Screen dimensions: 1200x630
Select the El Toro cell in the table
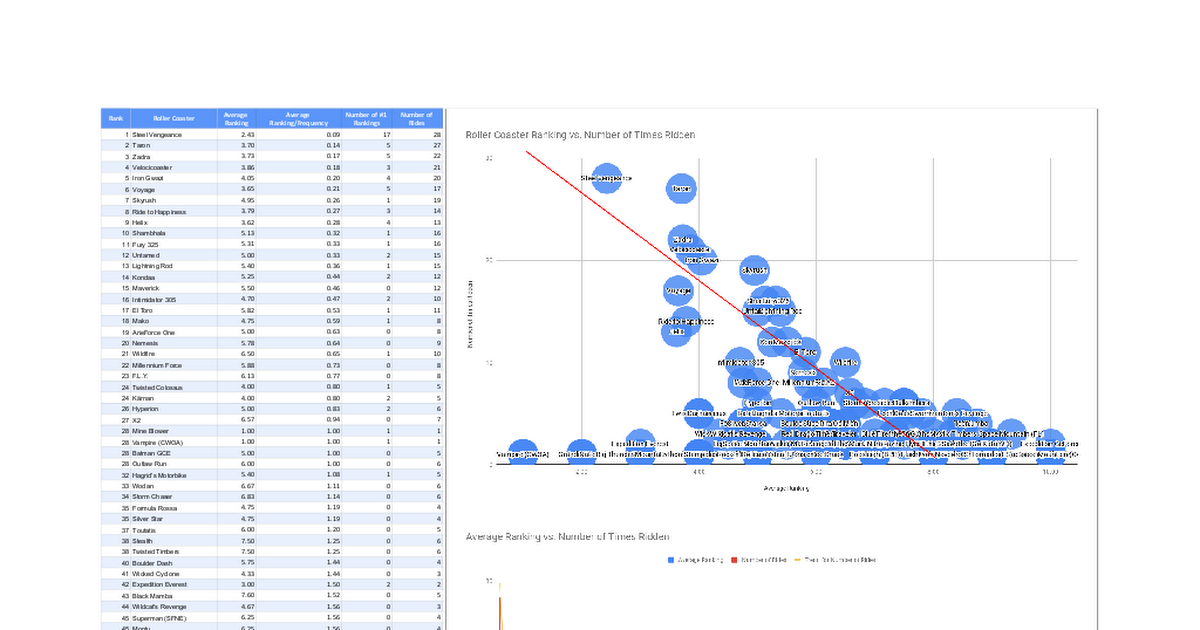point(172,310)
